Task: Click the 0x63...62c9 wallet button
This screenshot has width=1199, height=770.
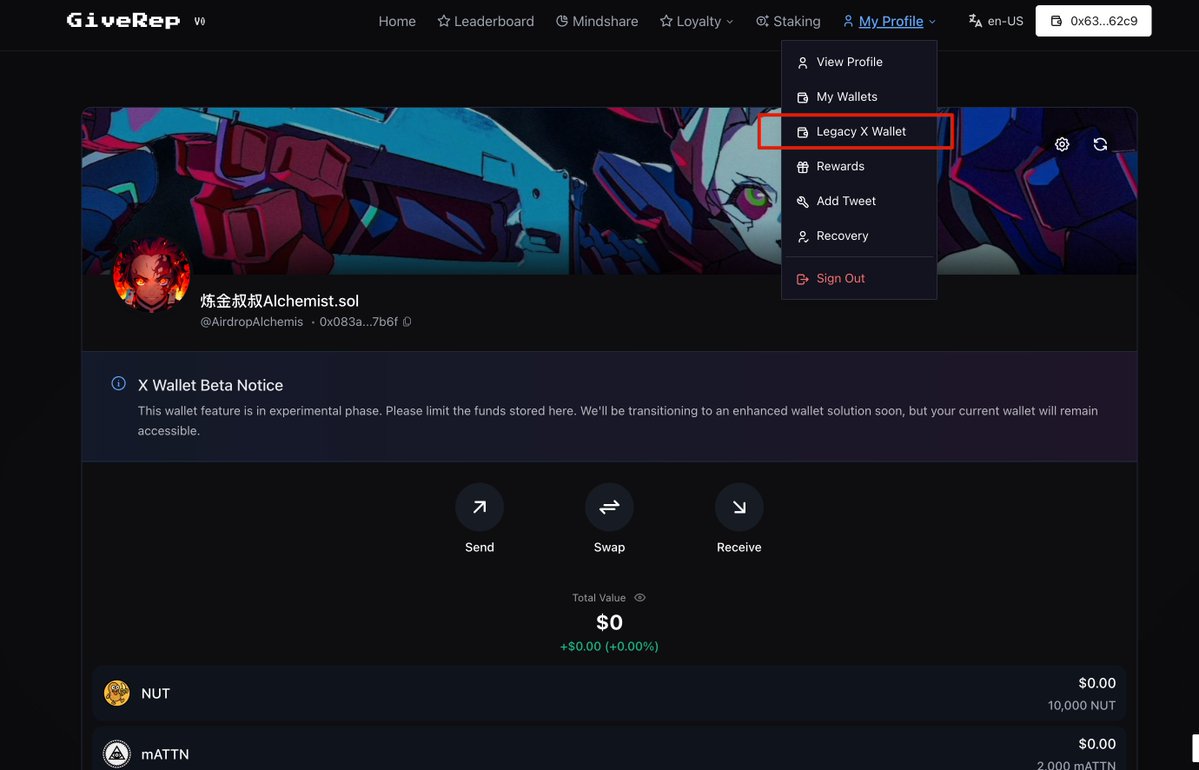Action: (1093, 21)
